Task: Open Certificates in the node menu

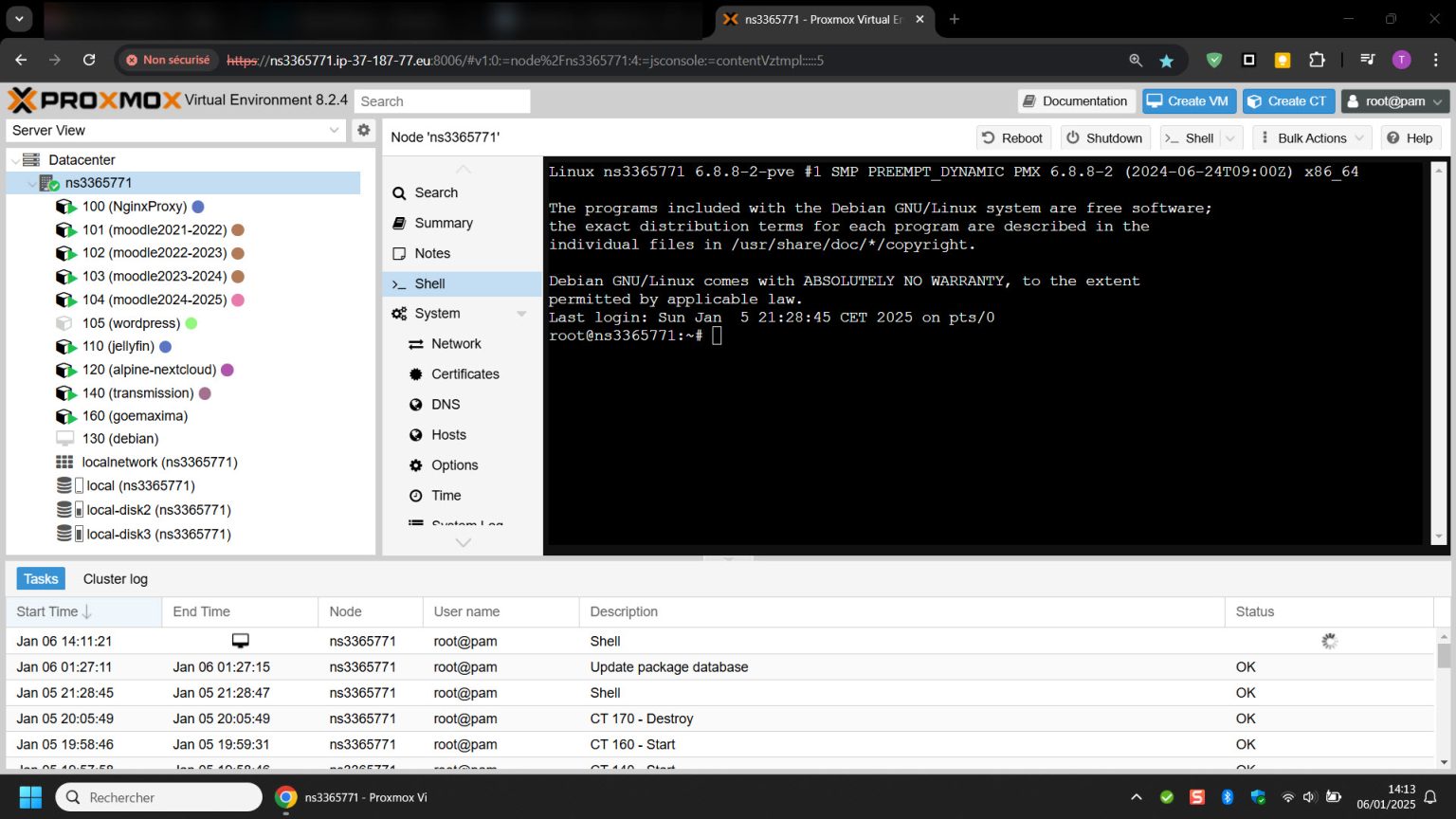Action: click(464, 374)
